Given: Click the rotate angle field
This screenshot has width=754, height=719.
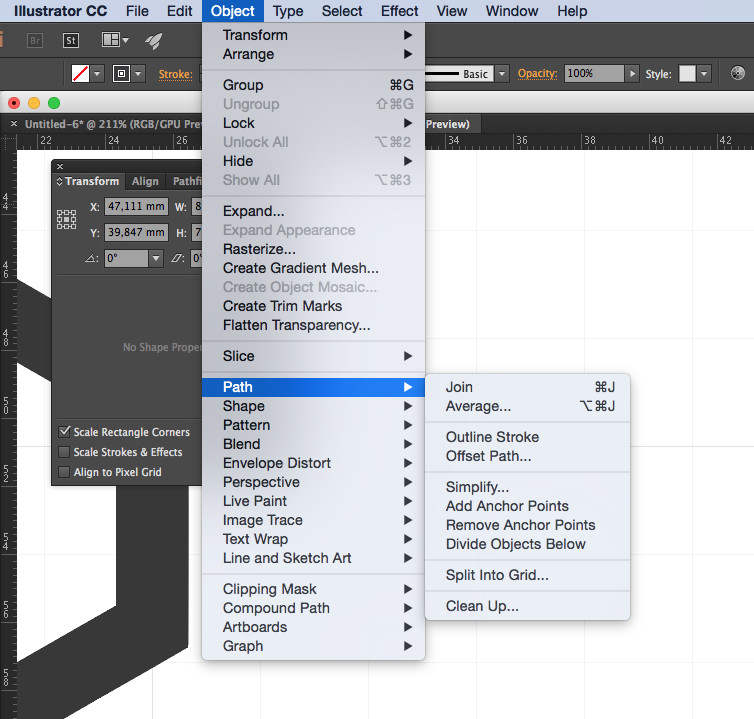Looking at the screenshot, I should [126, 258].
